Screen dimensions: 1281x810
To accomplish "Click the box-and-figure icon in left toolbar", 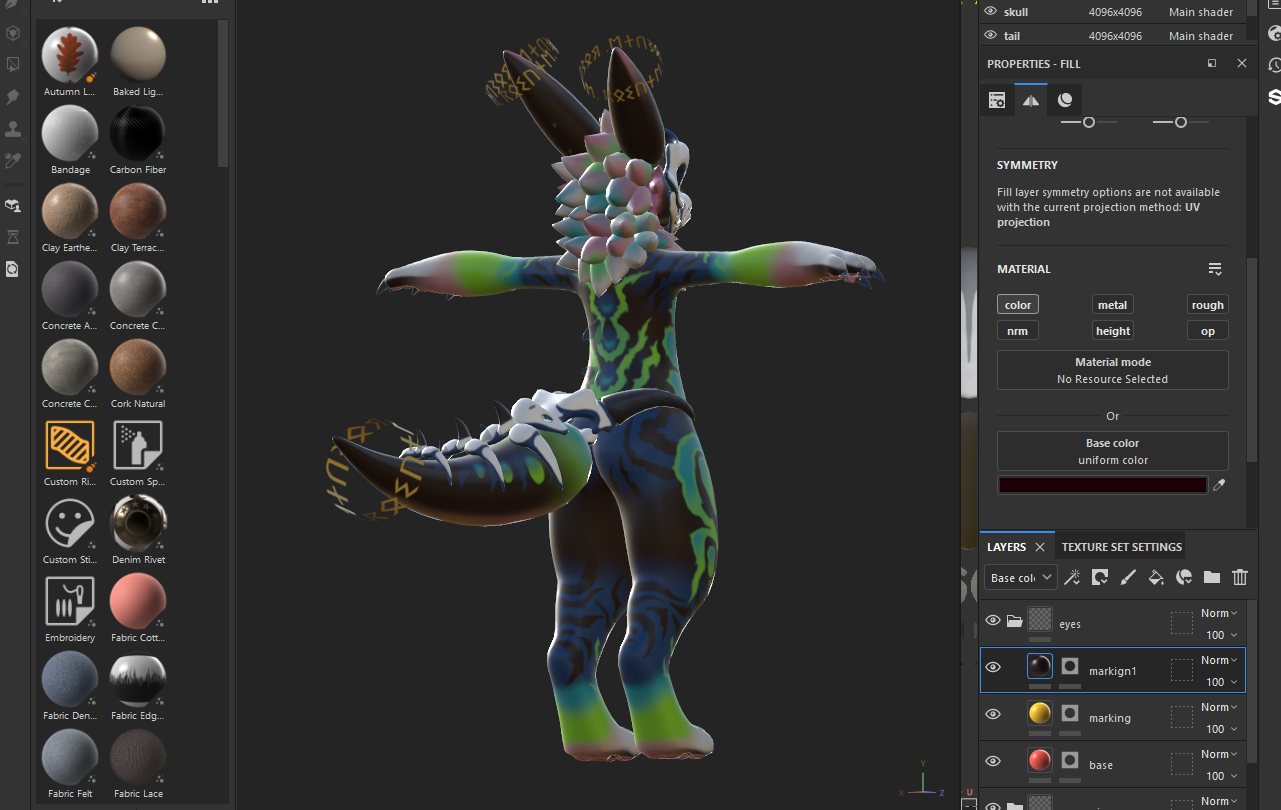I will pos(13,205).
